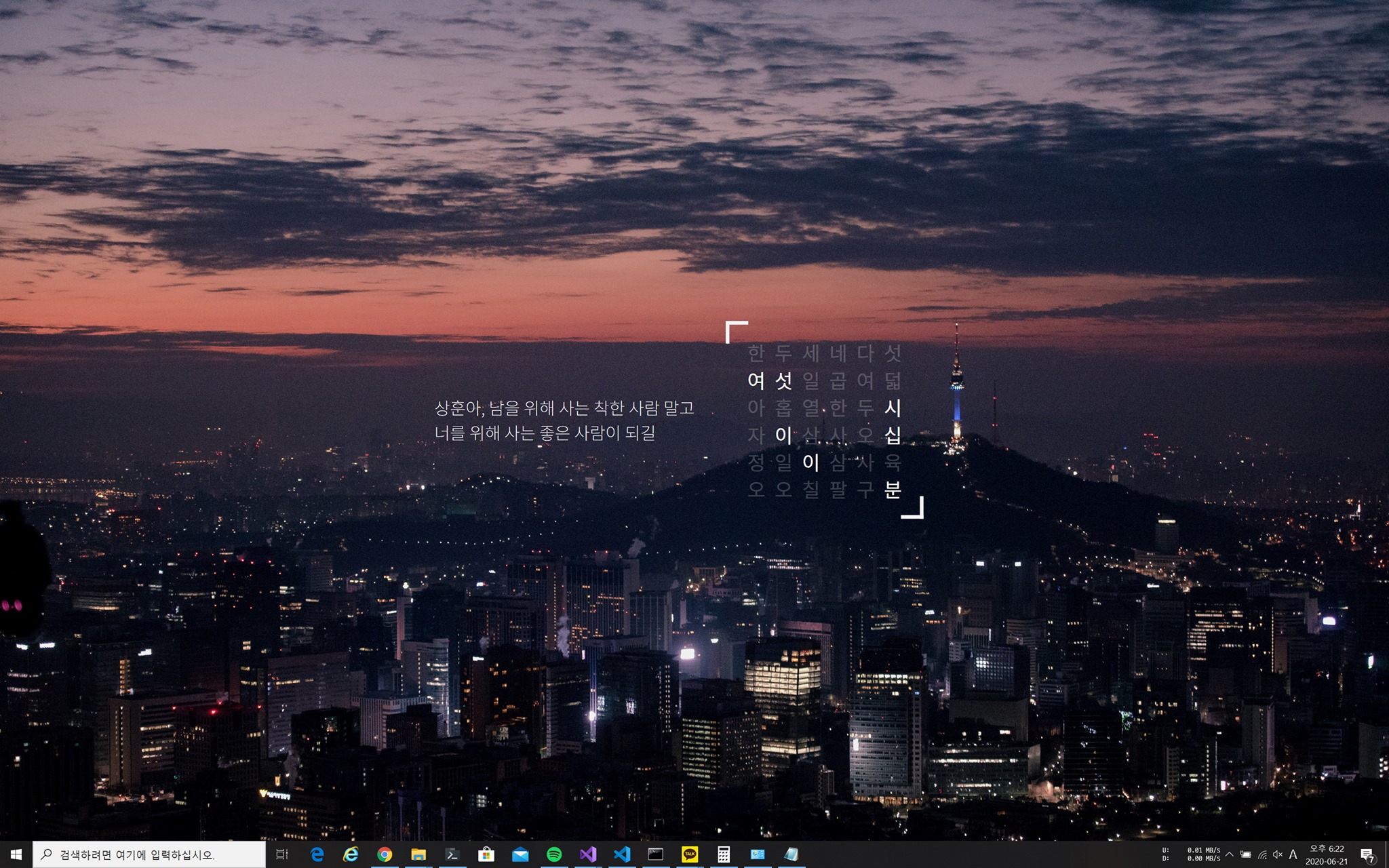Open Internet Explorer from the taskbar
Viewport: 1389px width, 868px height.
[x=351, y=854]
